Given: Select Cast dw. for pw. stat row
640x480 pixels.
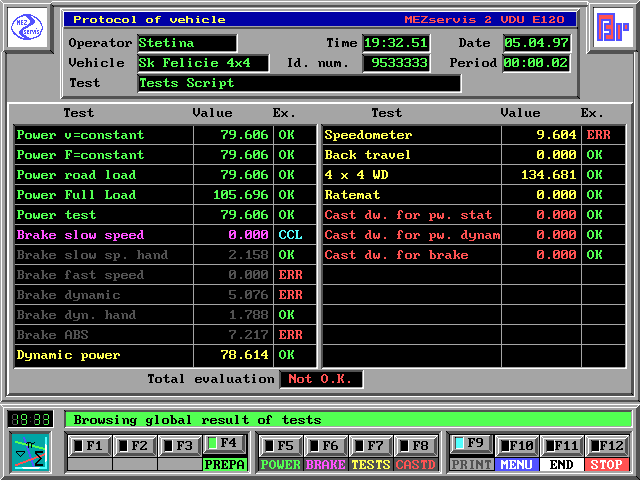Looking at the screenshot, I should pyautogui.click(x=474, y=215).
